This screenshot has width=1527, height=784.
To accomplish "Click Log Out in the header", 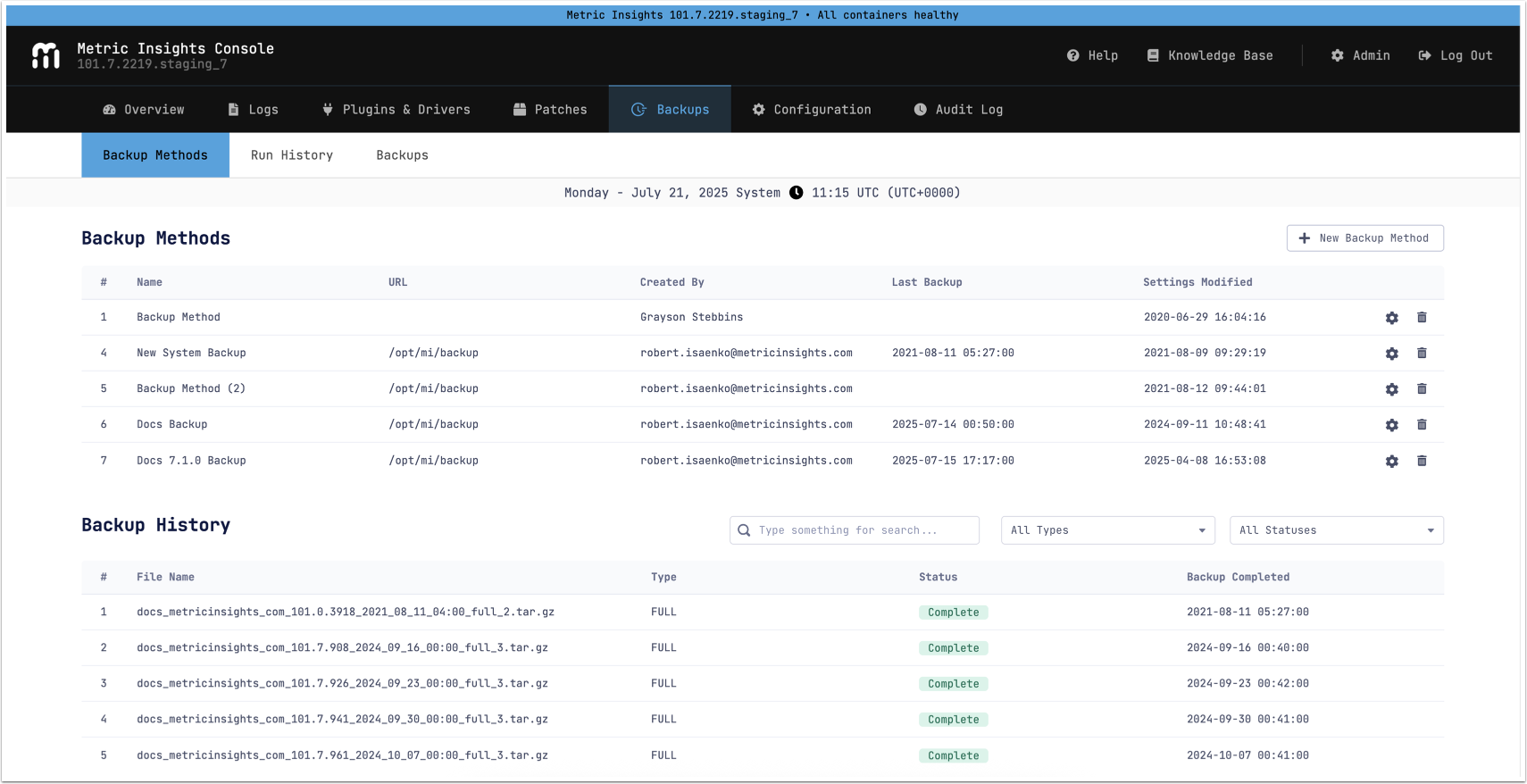I will (1455, 55).
